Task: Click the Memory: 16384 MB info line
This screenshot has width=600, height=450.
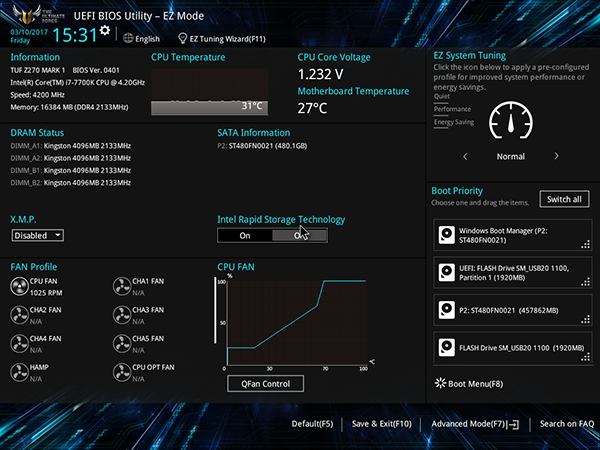Action: [69, 107]
